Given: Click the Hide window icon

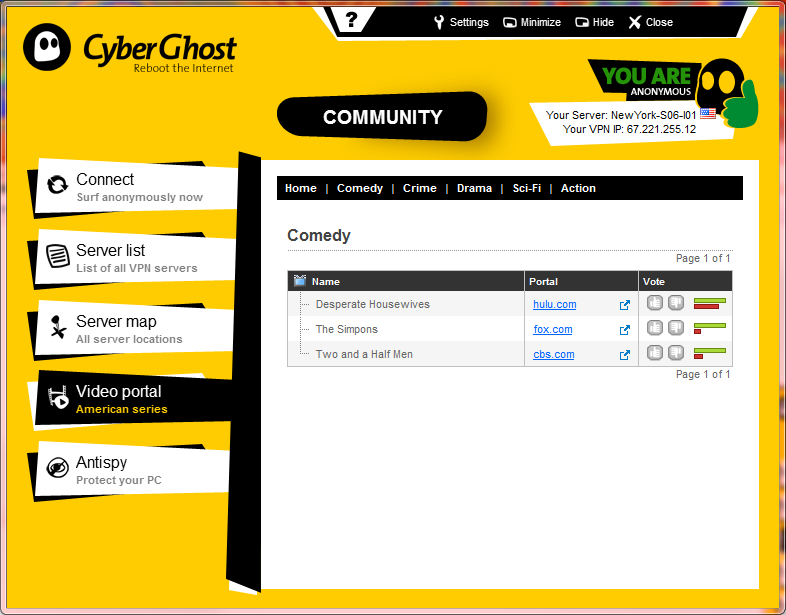Looking at the screenshot, I should click(x=581, y=23).
